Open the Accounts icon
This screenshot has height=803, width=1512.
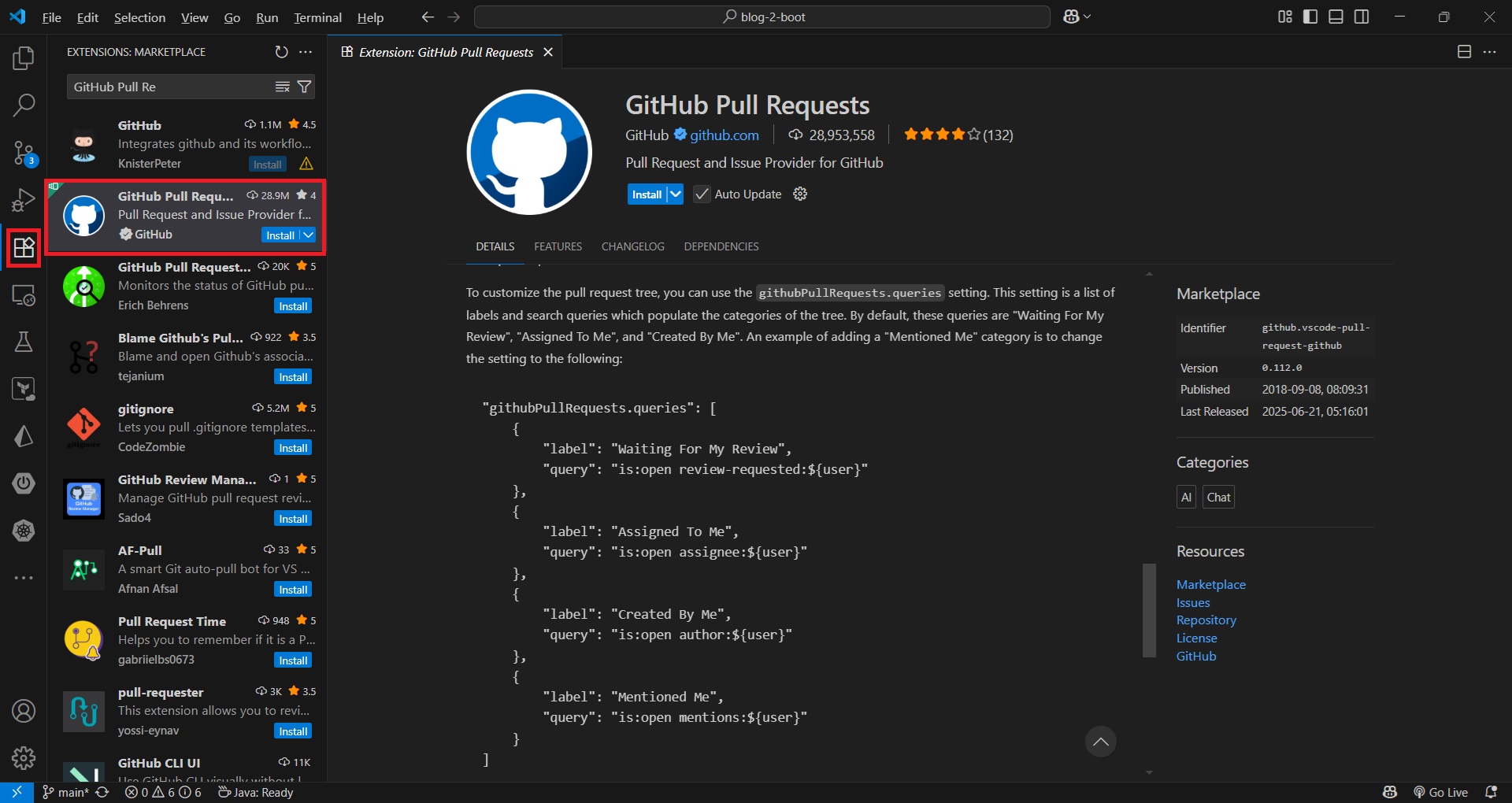[24, 711]
